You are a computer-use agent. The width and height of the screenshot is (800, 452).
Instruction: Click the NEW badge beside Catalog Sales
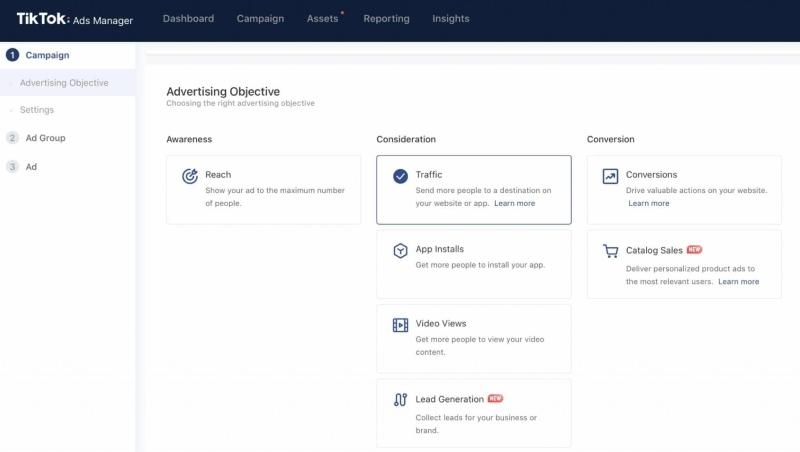tap(694, 249)
